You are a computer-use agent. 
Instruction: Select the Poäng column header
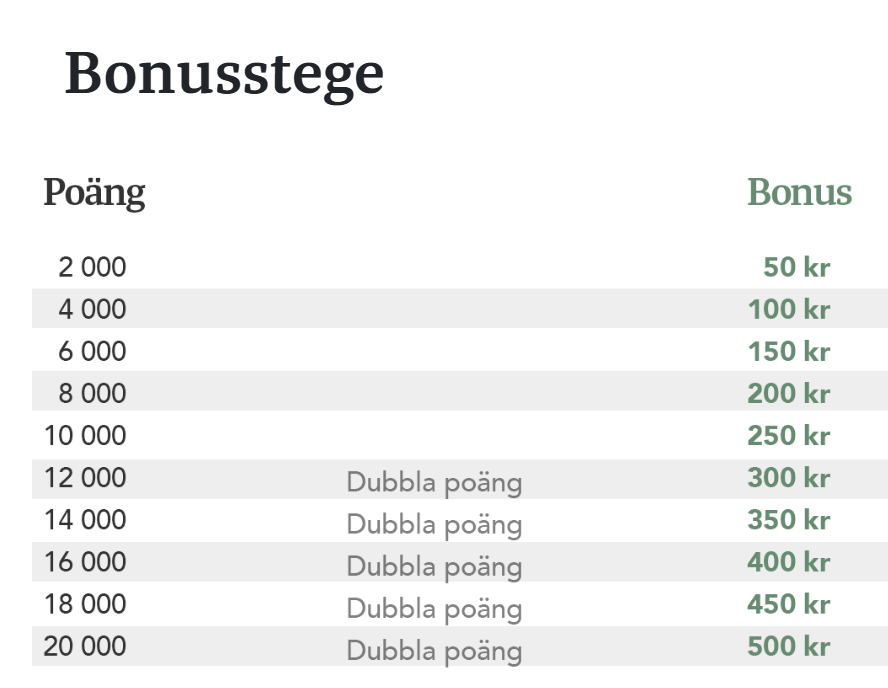point(95,193)
